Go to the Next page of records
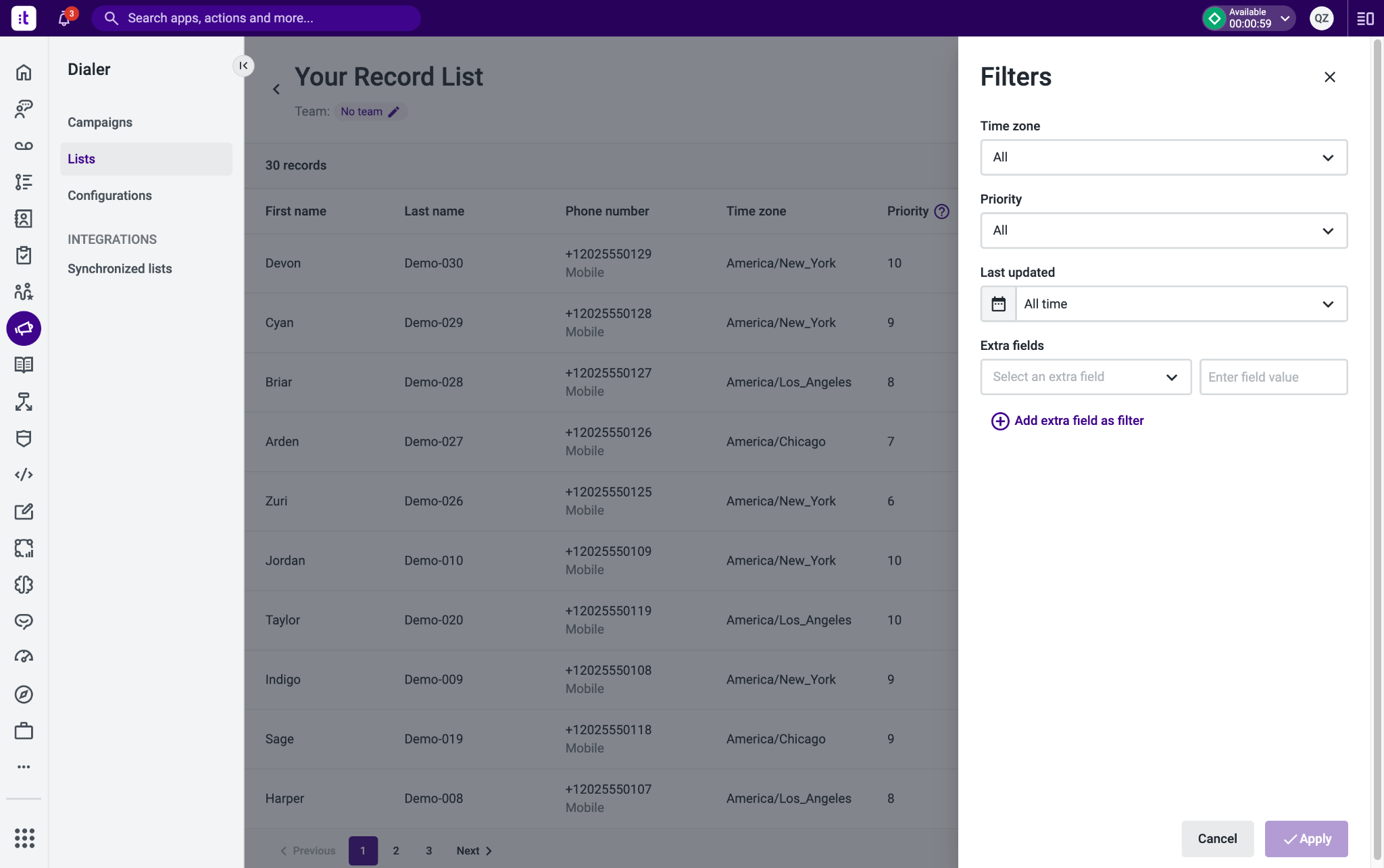1384x868 pixels. 474,850
